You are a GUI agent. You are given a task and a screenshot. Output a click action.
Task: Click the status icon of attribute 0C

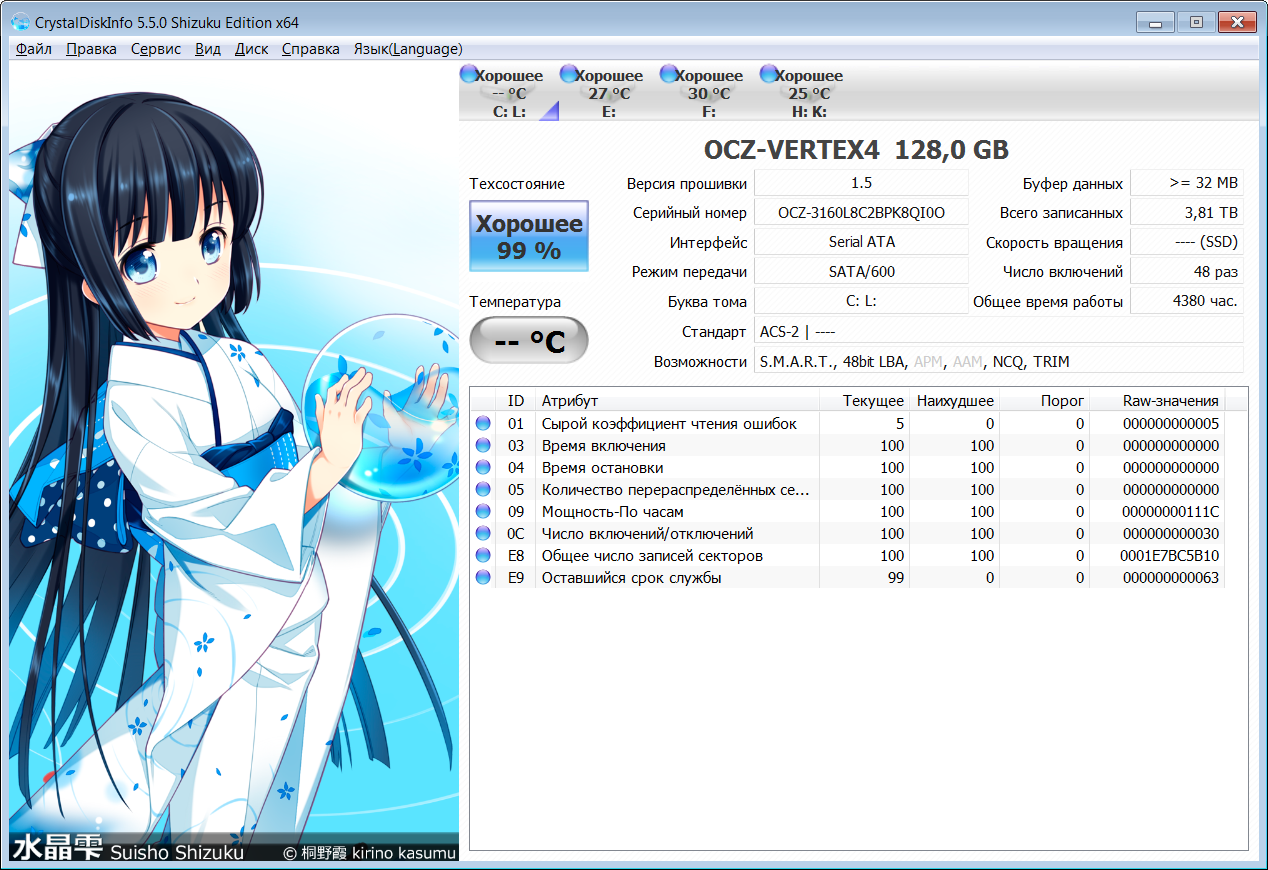click(483, 534)
